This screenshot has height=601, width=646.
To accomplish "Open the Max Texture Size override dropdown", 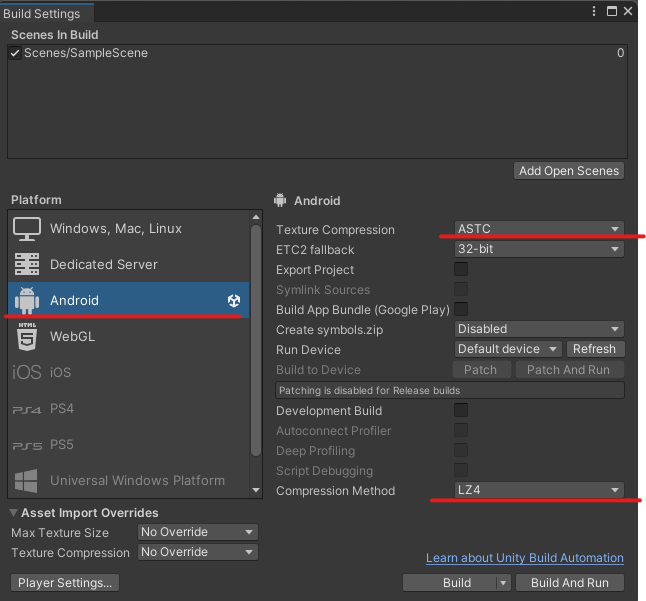I will click(x=198, y=532).
